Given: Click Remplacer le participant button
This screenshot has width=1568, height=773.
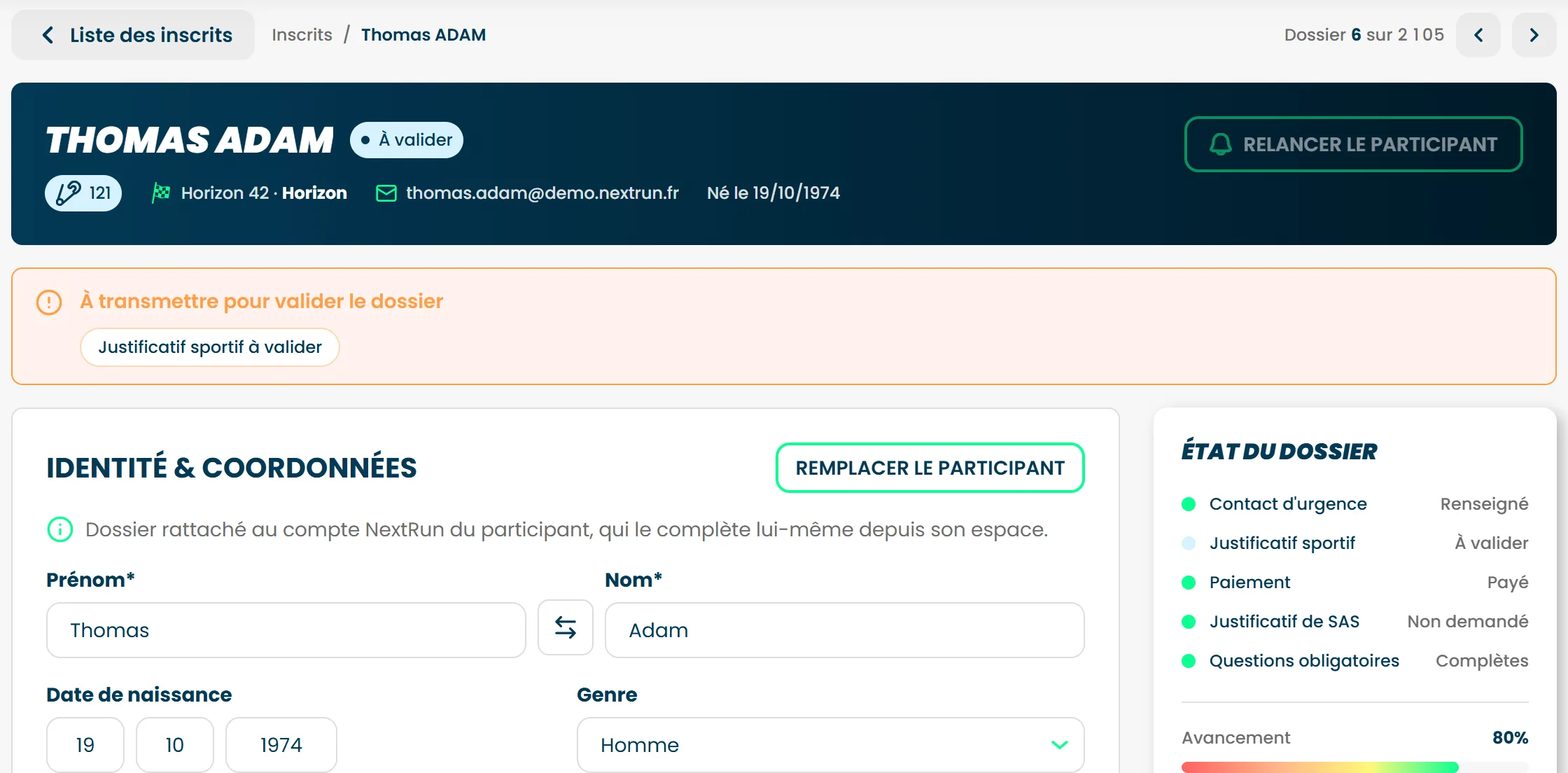Looking at the screenshot, I should (930, 468).
